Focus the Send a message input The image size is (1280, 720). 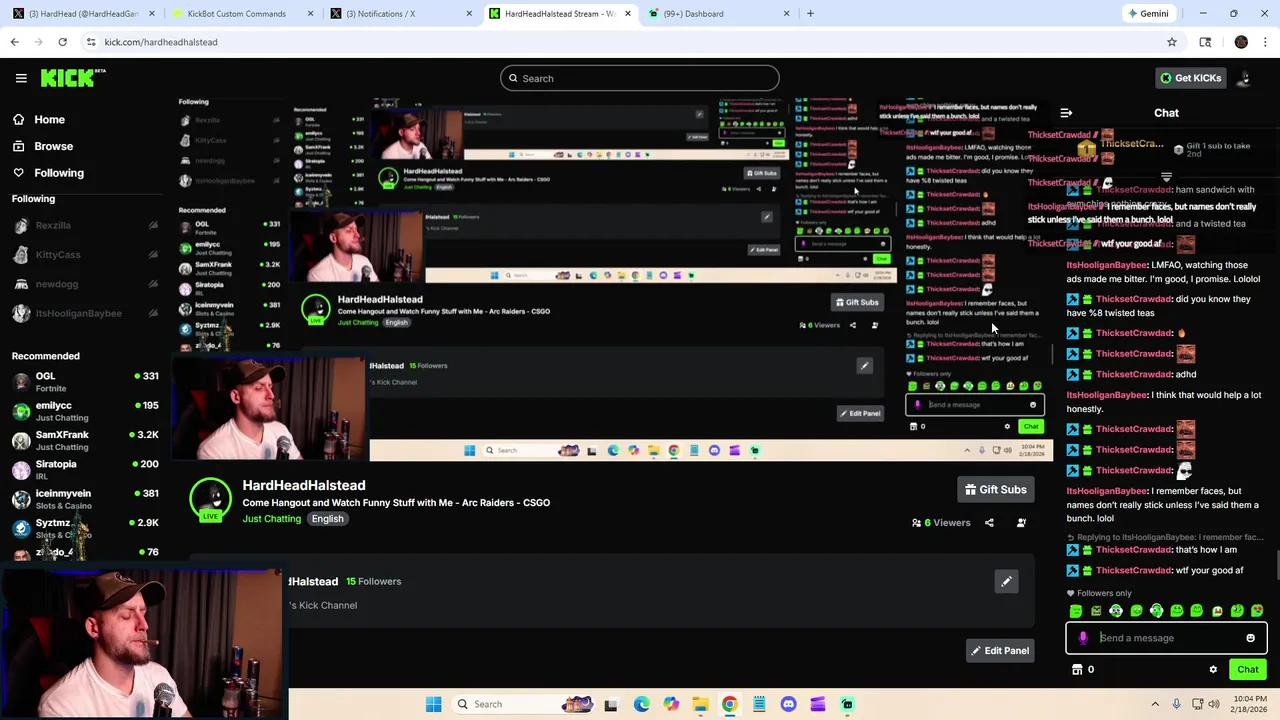1166,638
